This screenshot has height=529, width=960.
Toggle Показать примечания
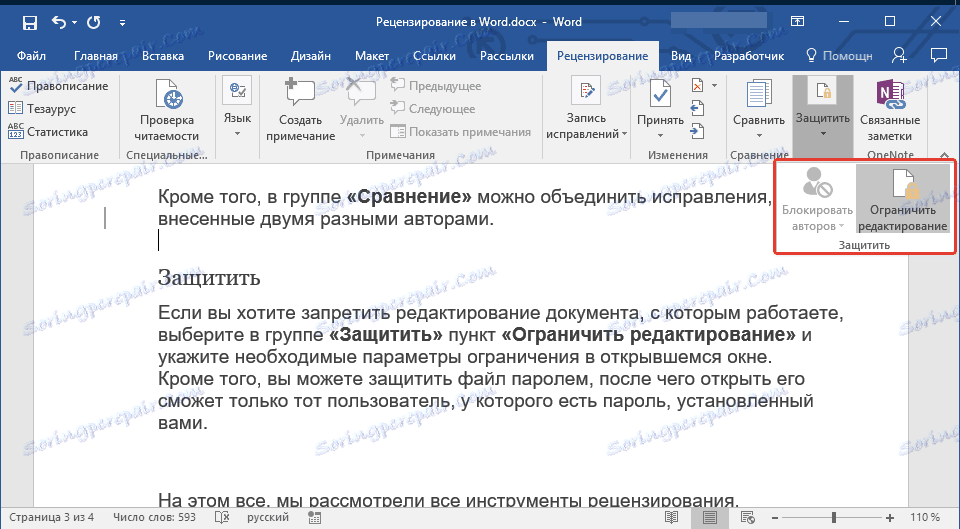460,132
